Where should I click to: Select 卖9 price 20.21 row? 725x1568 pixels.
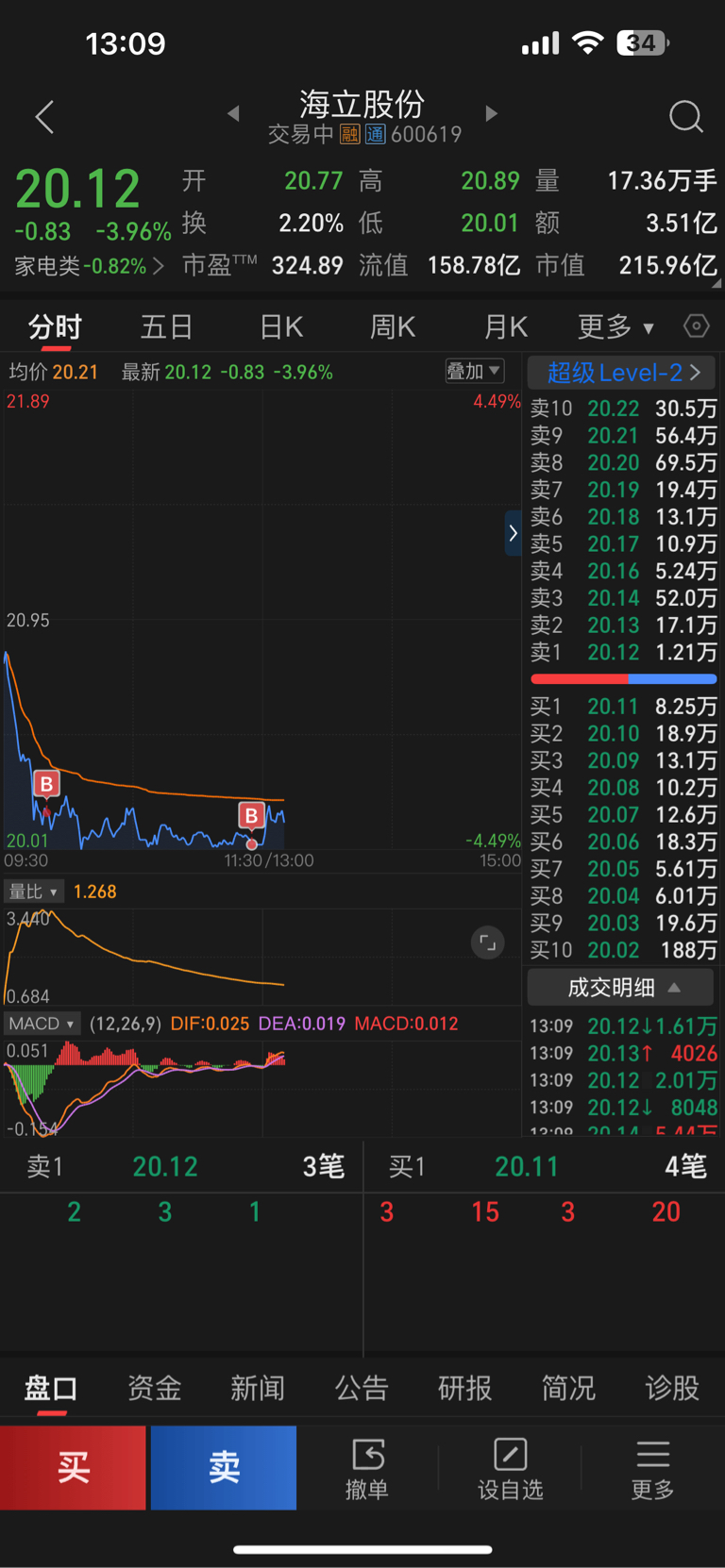point(623,436)
